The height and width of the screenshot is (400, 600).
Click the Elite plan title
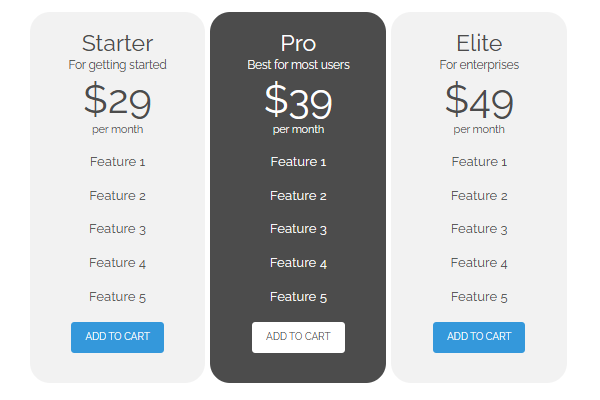coord(479,43)
